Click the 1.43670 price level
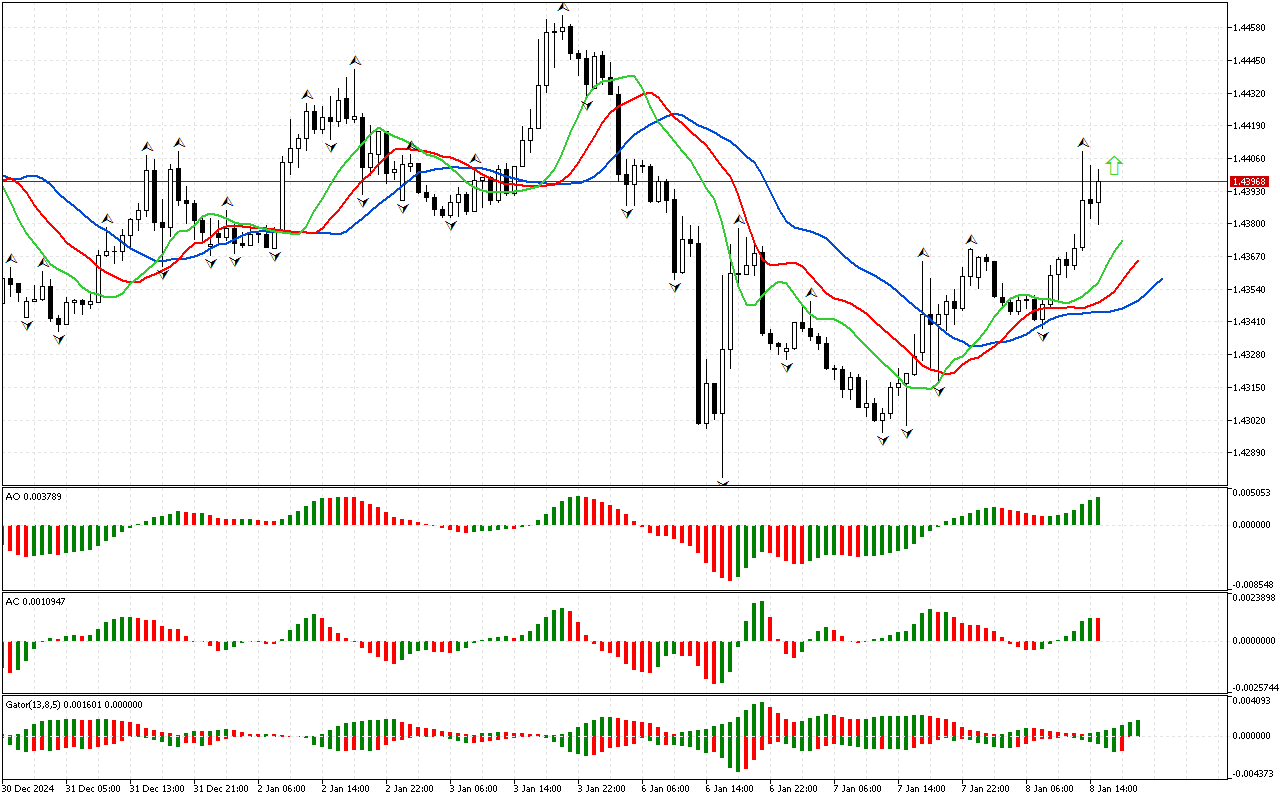Screen dimensions: 1280x800 [x=1250, y=257]
